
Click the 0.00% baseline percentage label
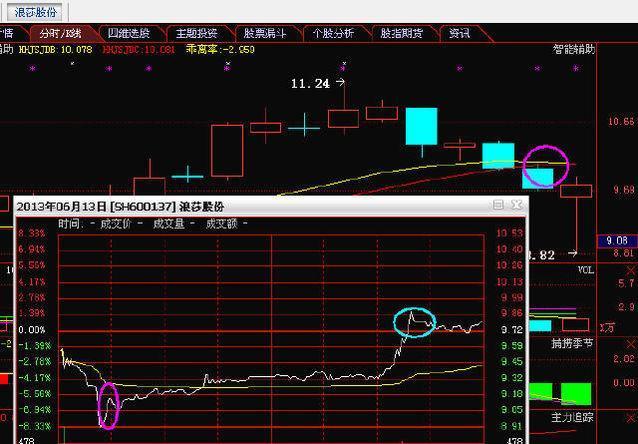tap(32, 330)
